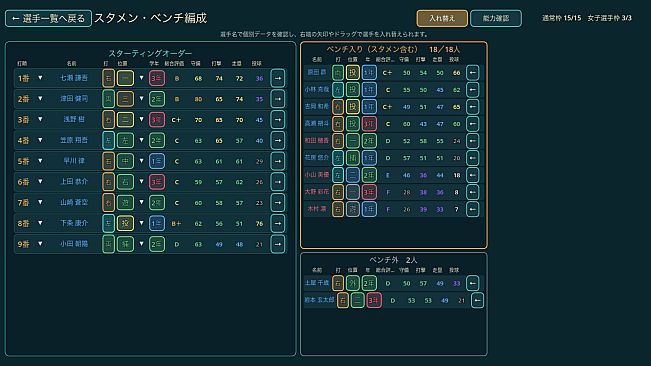Open batting order dropdown next to 5番
The height and width of the screenshot is (366, 651).
click(x=40, y=161)
